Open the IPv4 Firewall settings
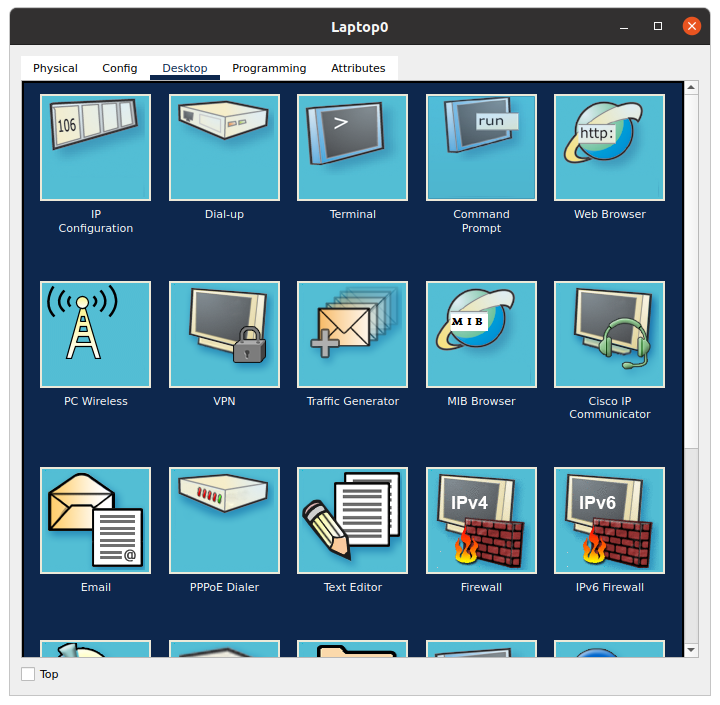 (x=481, y=520)
